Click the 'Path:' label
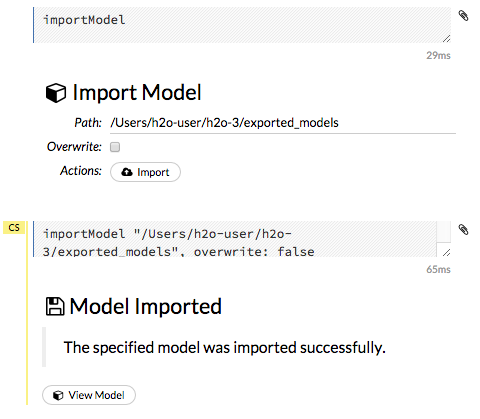Viewport: 480px width, 419px height. (x=88, y=123)
